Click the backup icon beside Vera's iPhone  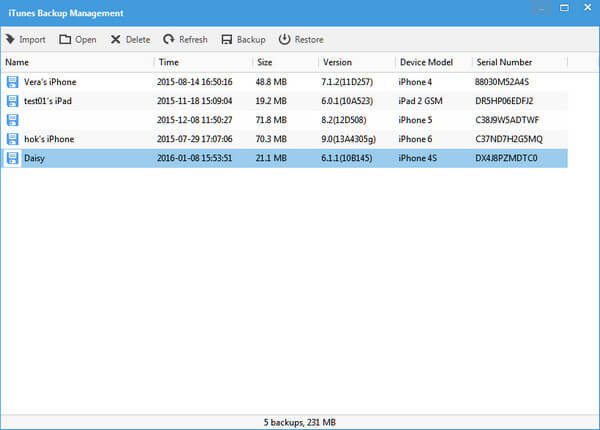click(12, 81)
